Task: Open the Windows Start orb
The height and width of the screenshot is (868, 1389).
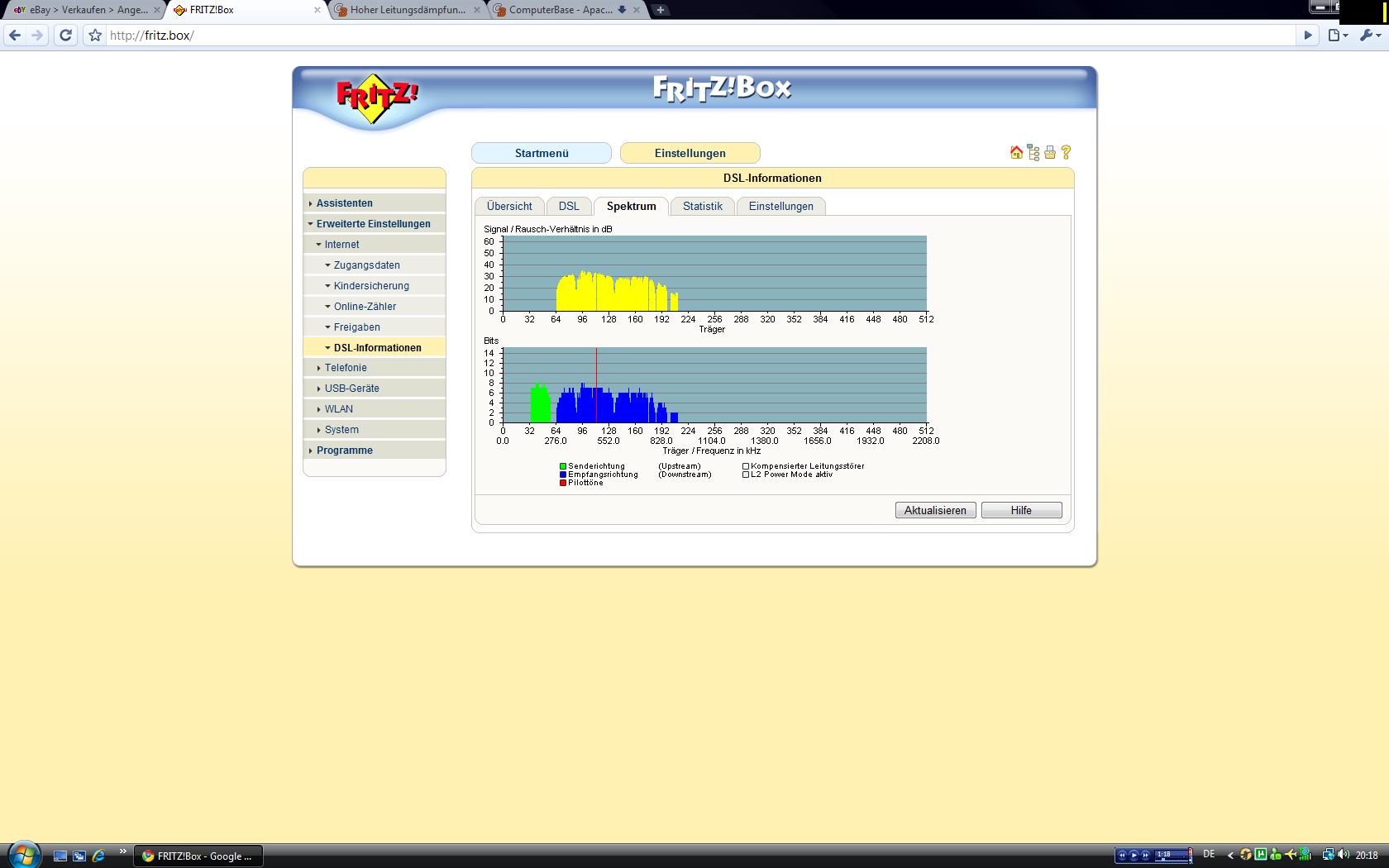Action: tap(23, 854)
